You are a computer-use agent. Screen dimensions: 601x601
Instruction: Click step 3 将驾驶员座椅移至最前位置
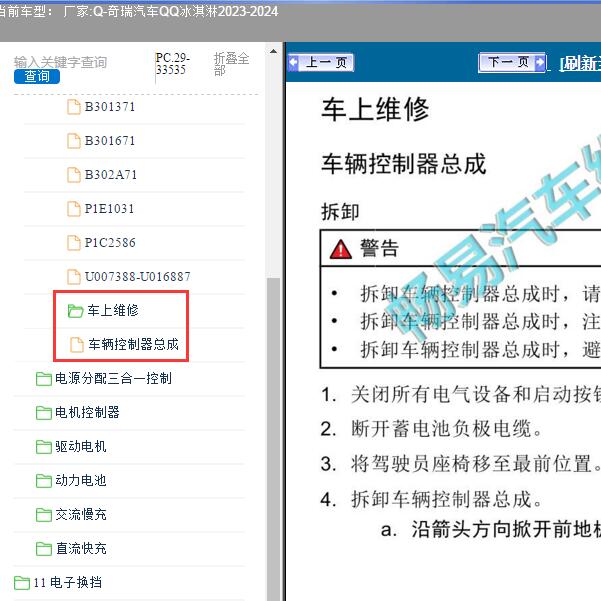[x=460, y=464]
